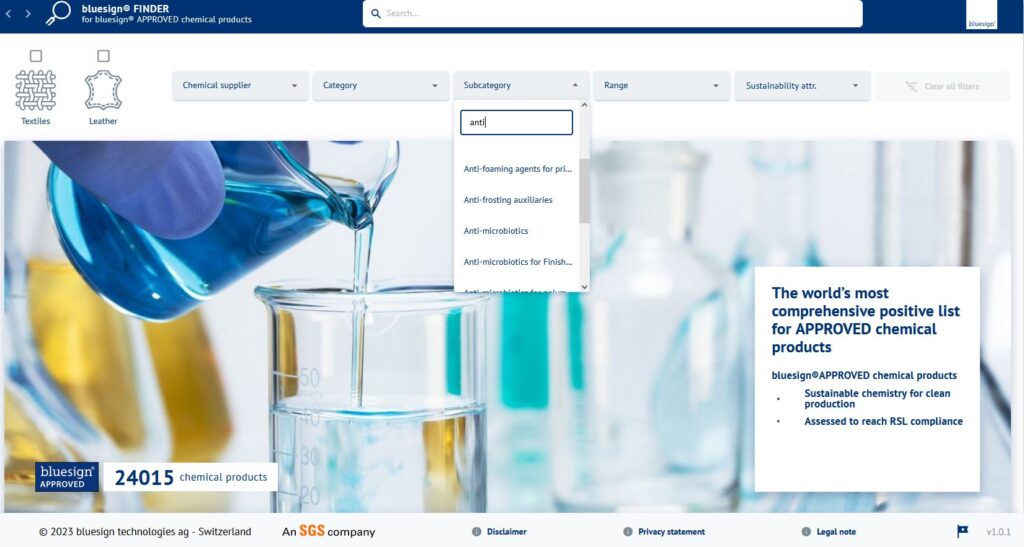Click the back navigation arrow
Image resolution: width=1024 pixels, height=547 pixels.
[x=9, y=14]
